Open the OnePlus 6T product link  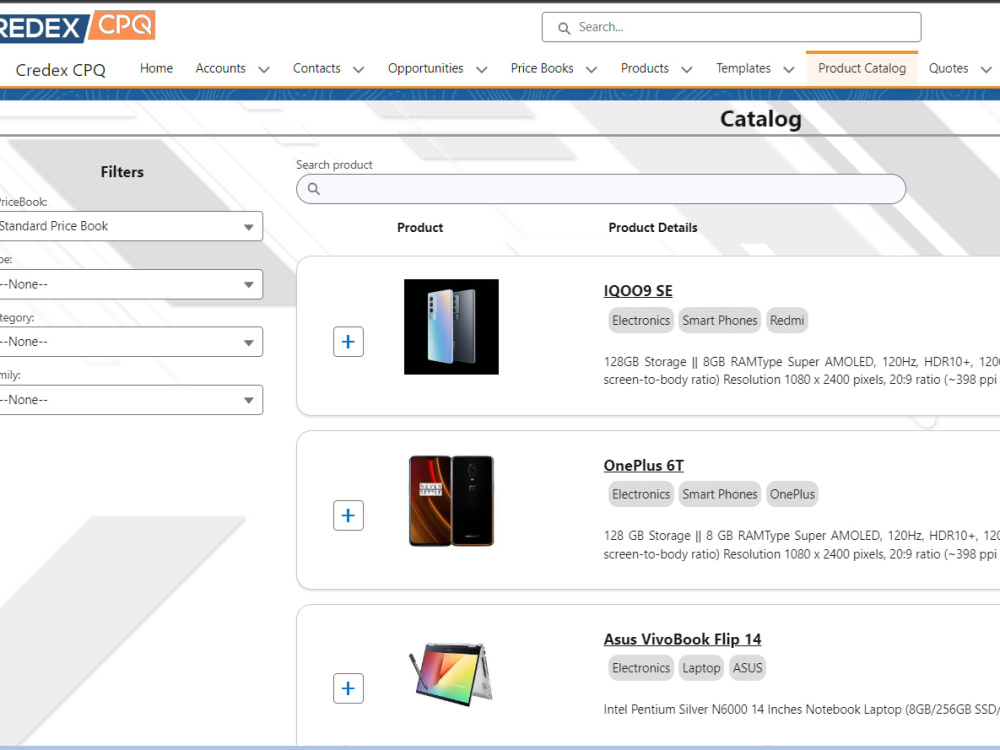[643, 466]
